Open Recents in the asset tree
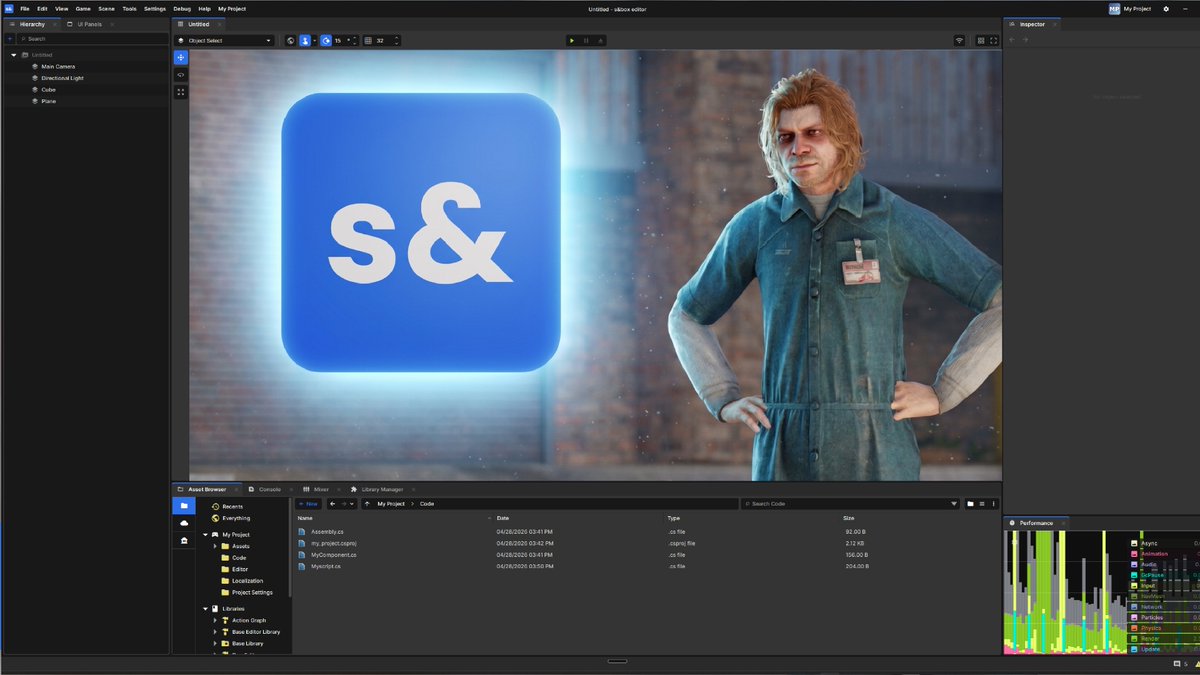Viewport: 1200px width, 675px height. point(232,507)
